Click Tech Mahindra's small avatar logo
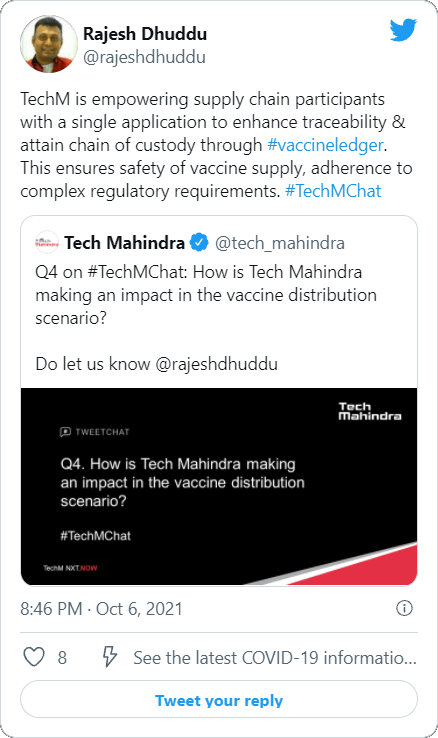Viewport: 438px width, 738px height. point(47,243)
